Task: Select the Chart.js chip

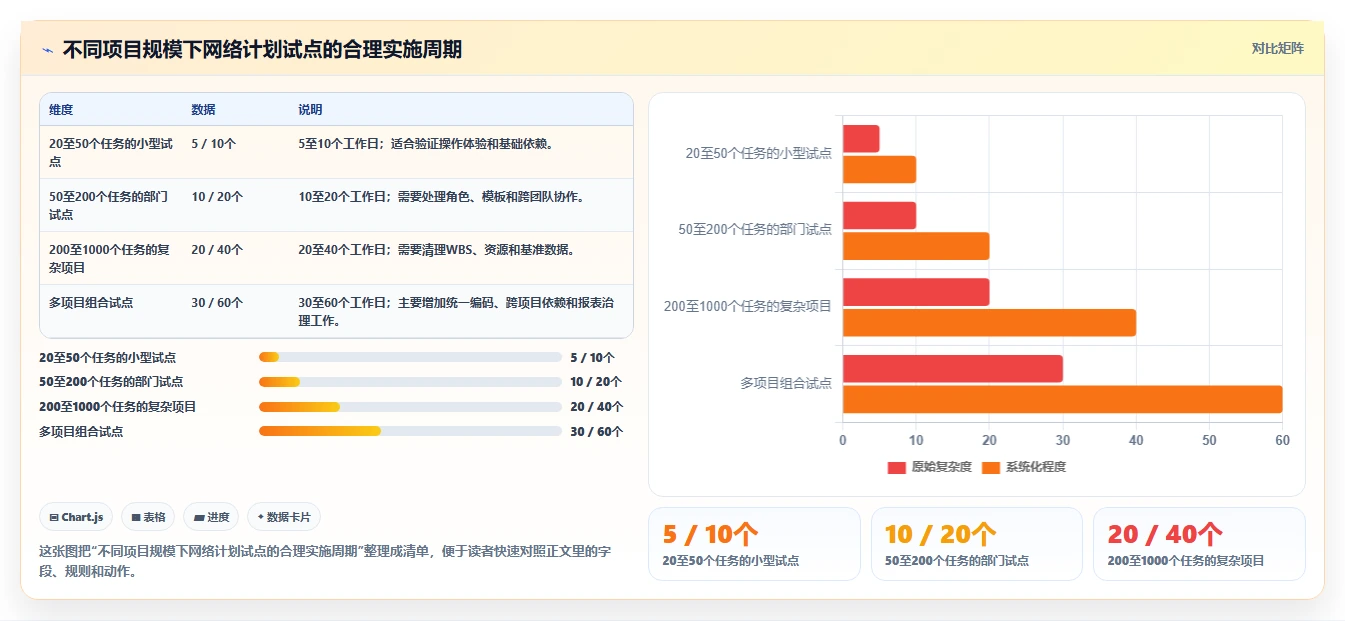Action: [x=77, y=517]
